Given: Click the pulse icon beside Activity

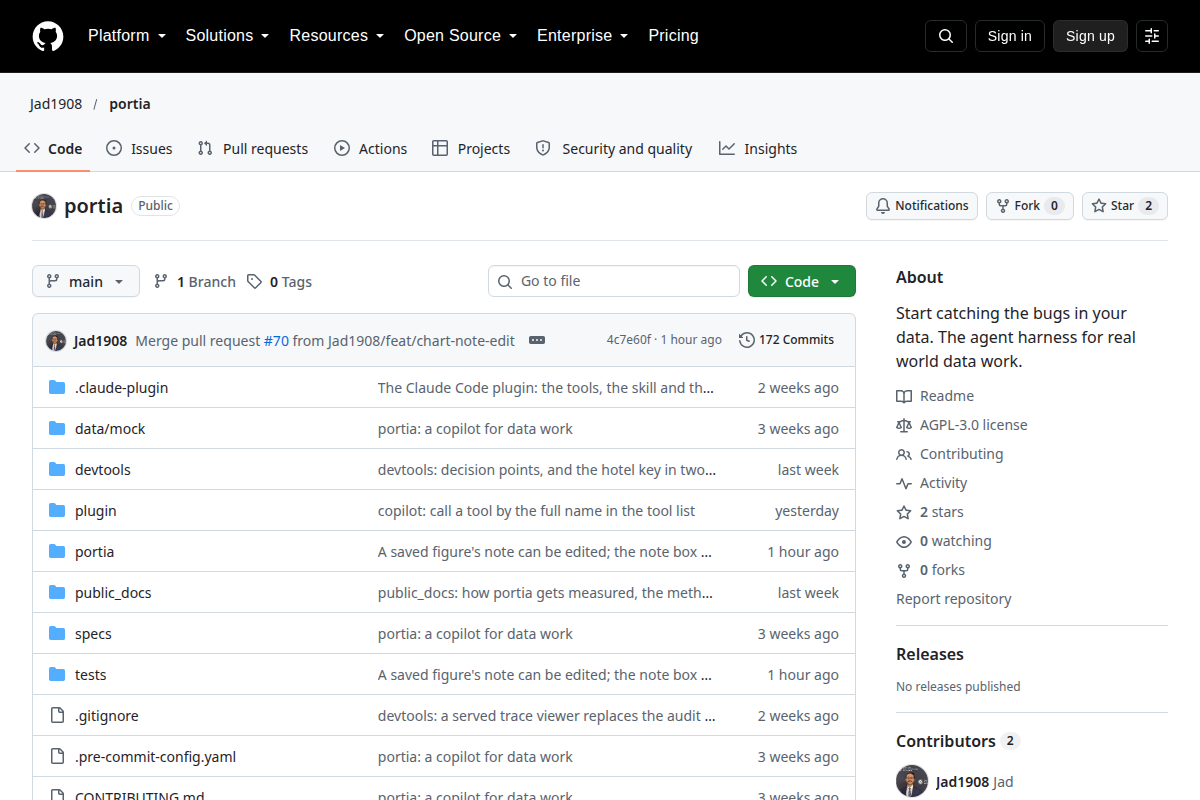Looking at the screenshot, I should (x=904, y=483).
